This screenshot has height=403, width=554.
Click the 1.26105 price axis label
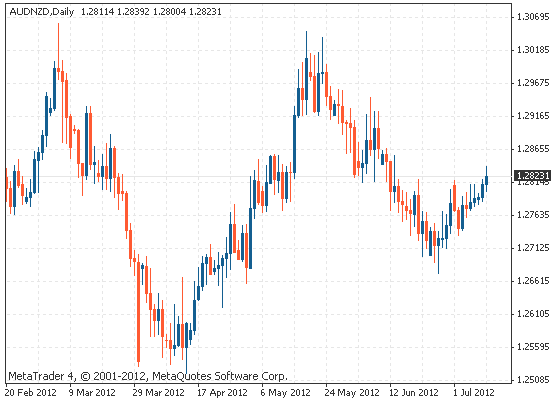tap(533, 314)
